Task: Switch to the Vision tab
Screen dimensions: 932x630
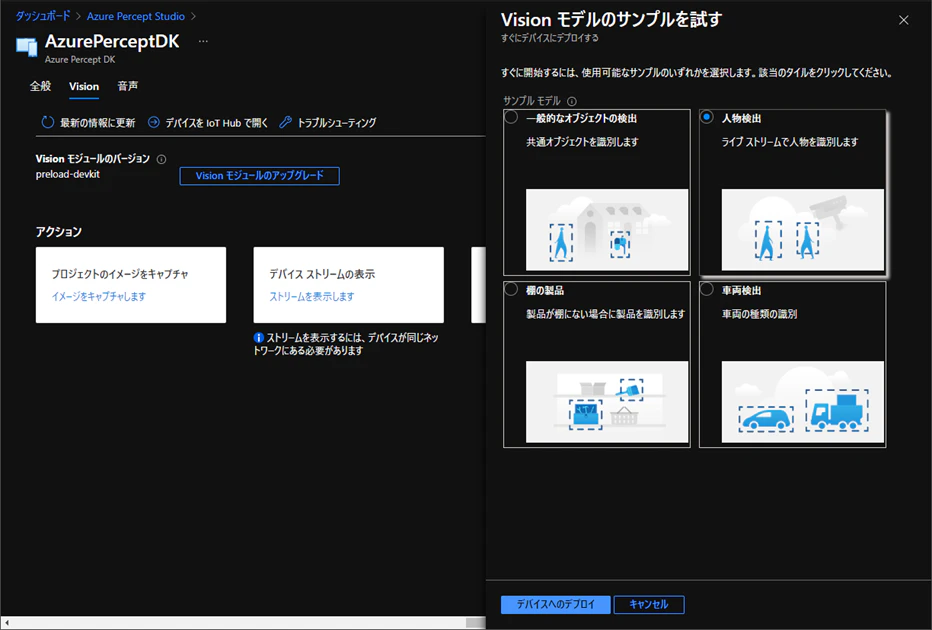Action: 84,86
